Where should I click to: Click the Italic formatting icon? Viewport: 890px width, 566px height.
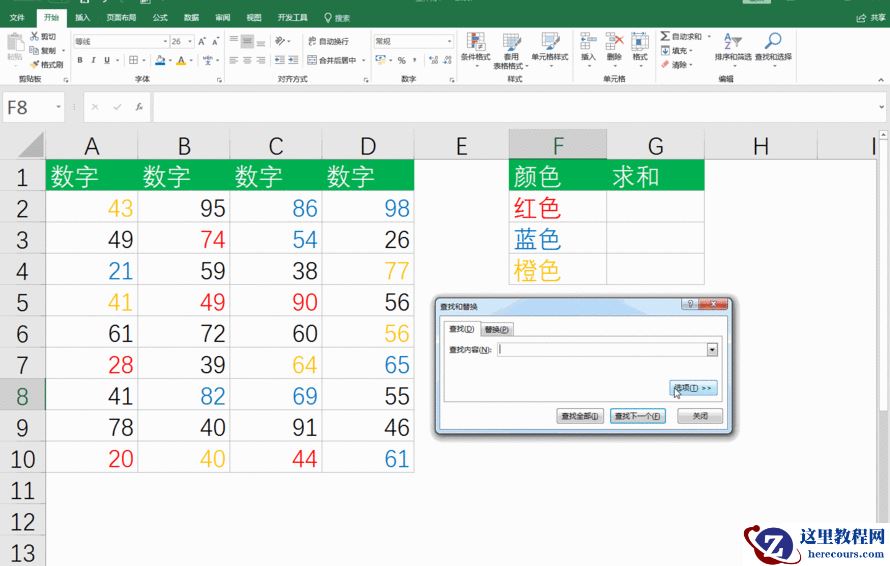click(x=93, y=60)
